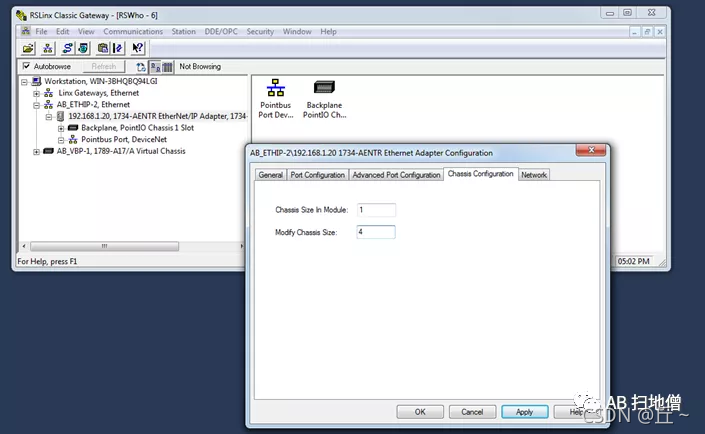Image resolution: width=705 pixels, height=434 pixels.
Task: Switch to the Advanced Port Configuration tab
Action: click(x=396, y=175)
